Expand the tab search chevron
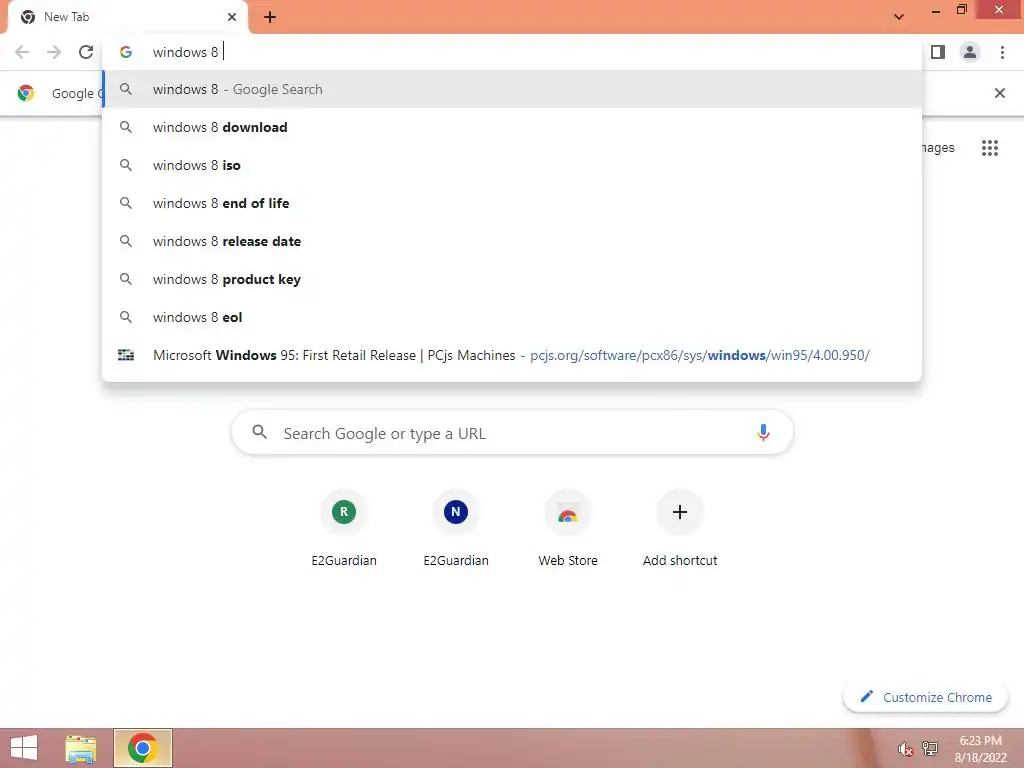This screenshot has height=768, width=1024. 899,17
